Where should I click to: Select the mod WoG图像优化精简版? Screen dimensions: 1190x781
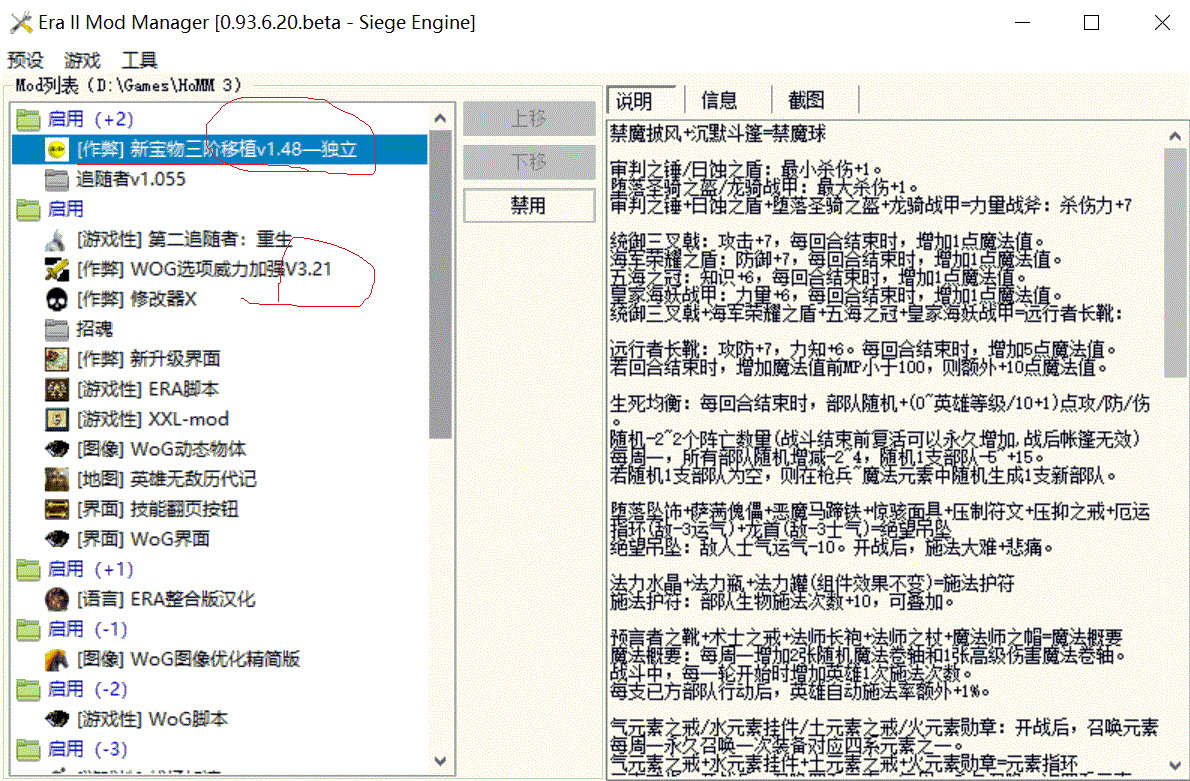[188, 660]
